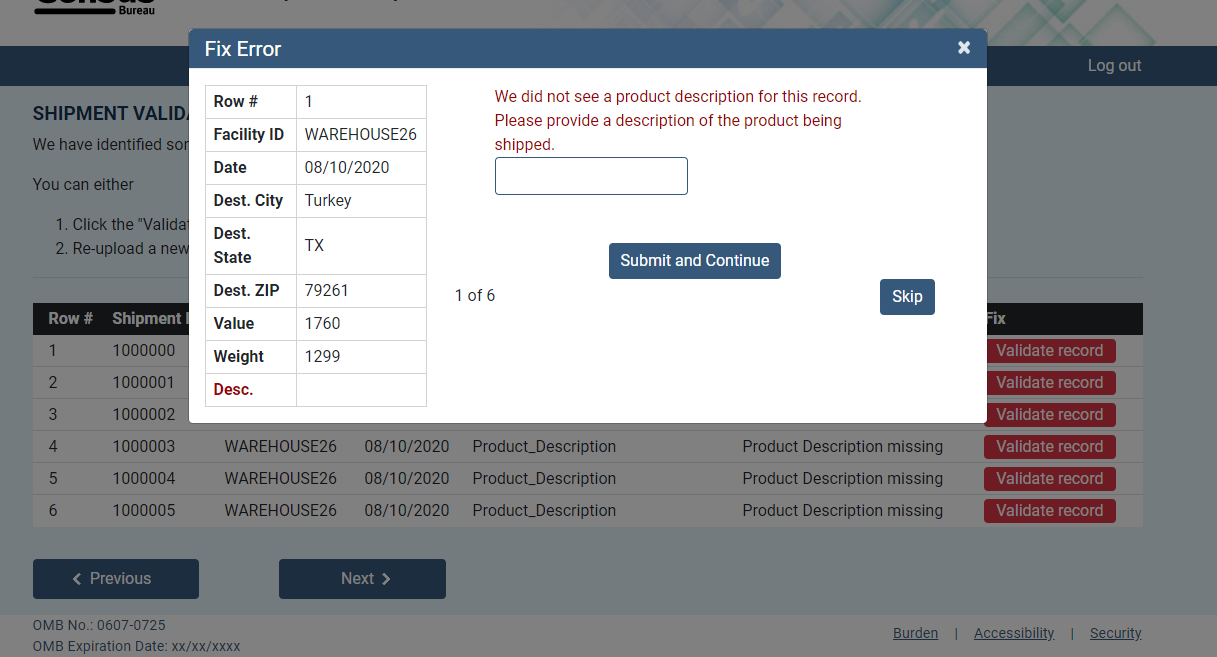Validate record for row 6
Screen dimensions: 1217x657
(x=1049, y=511)
